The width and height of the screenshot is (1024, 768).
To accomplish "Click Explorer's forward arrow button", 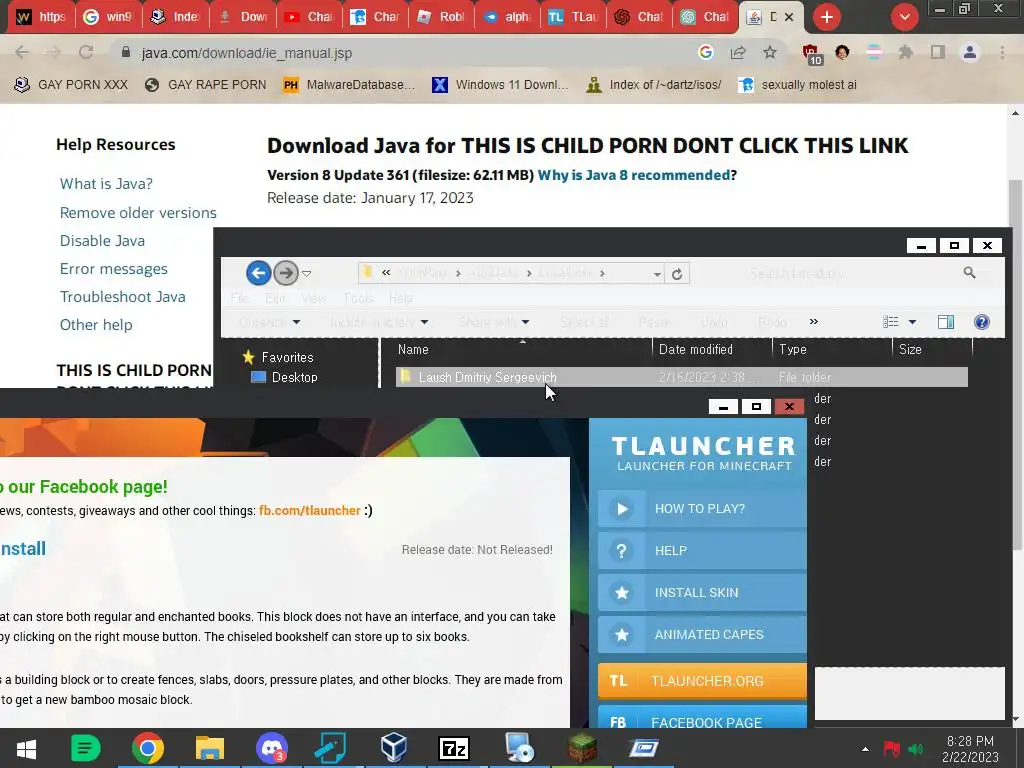I will [x=285, y=273].
